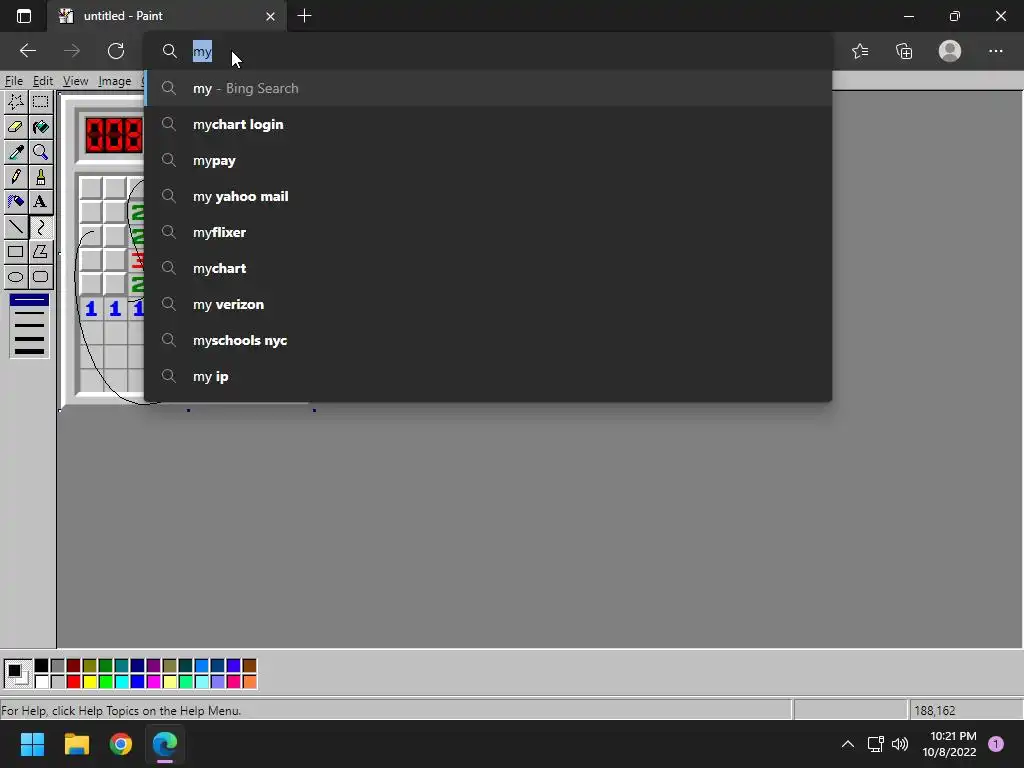The image size is (1024, 768).
Task: Pick the Airbrush spray tool
Action: 16,202
